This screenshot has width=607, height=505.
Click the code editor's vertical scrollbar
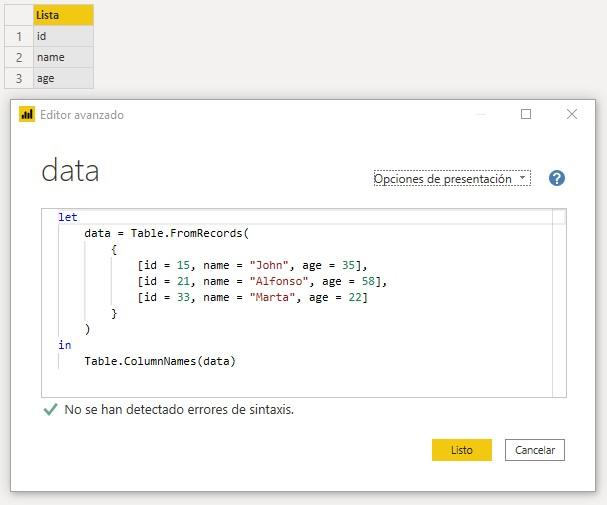[559, 300]
